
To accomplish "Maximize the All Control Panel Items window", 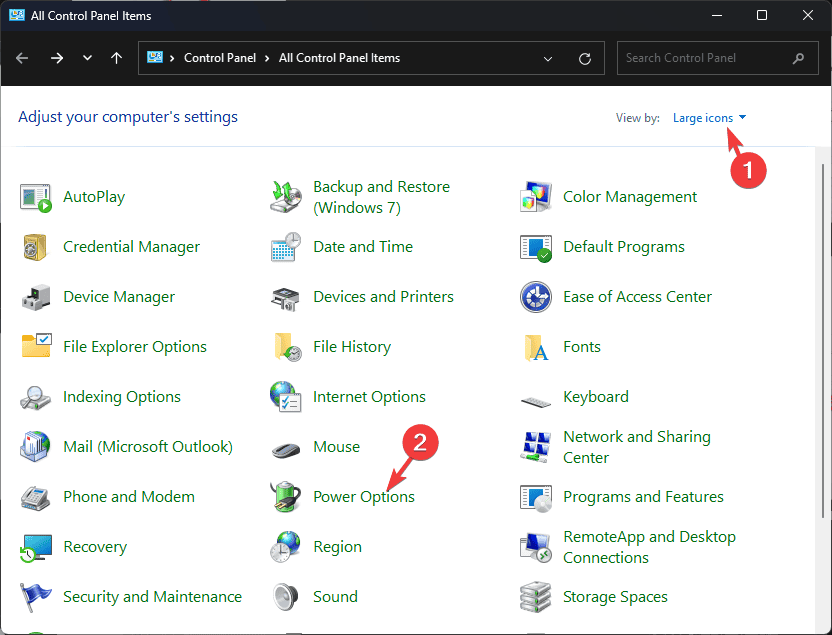I will tap(762, 15).
